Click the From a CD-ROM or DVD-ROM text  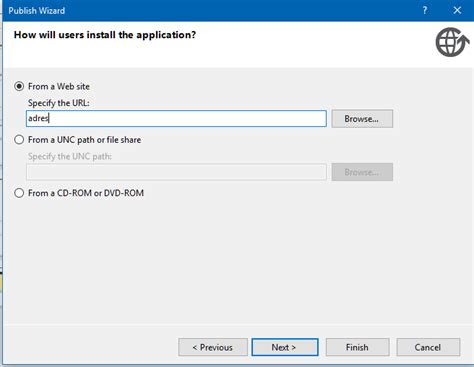(86, 193)
